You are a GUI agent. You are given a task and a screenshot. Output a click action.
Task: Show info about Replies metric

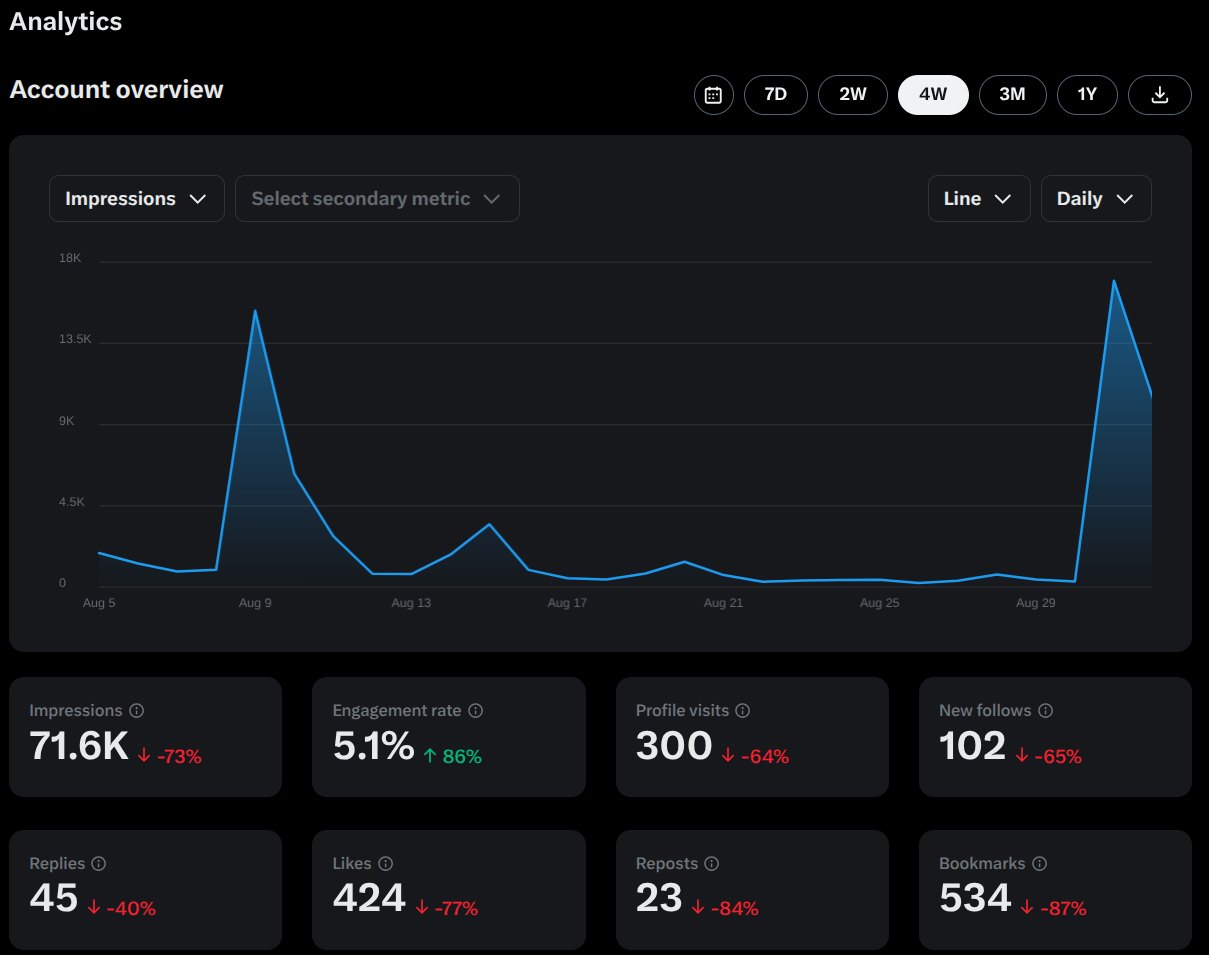(99, 864)
